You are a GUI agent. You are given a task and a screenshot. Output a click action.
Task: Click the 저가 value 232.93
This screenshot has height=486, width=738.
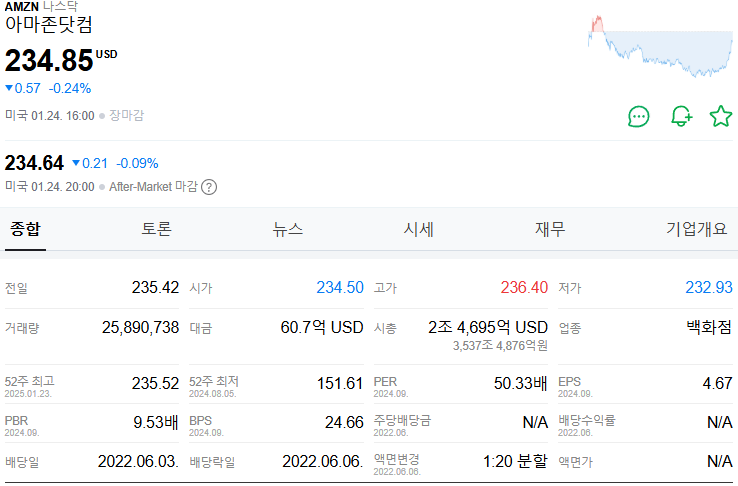point(709,287)
